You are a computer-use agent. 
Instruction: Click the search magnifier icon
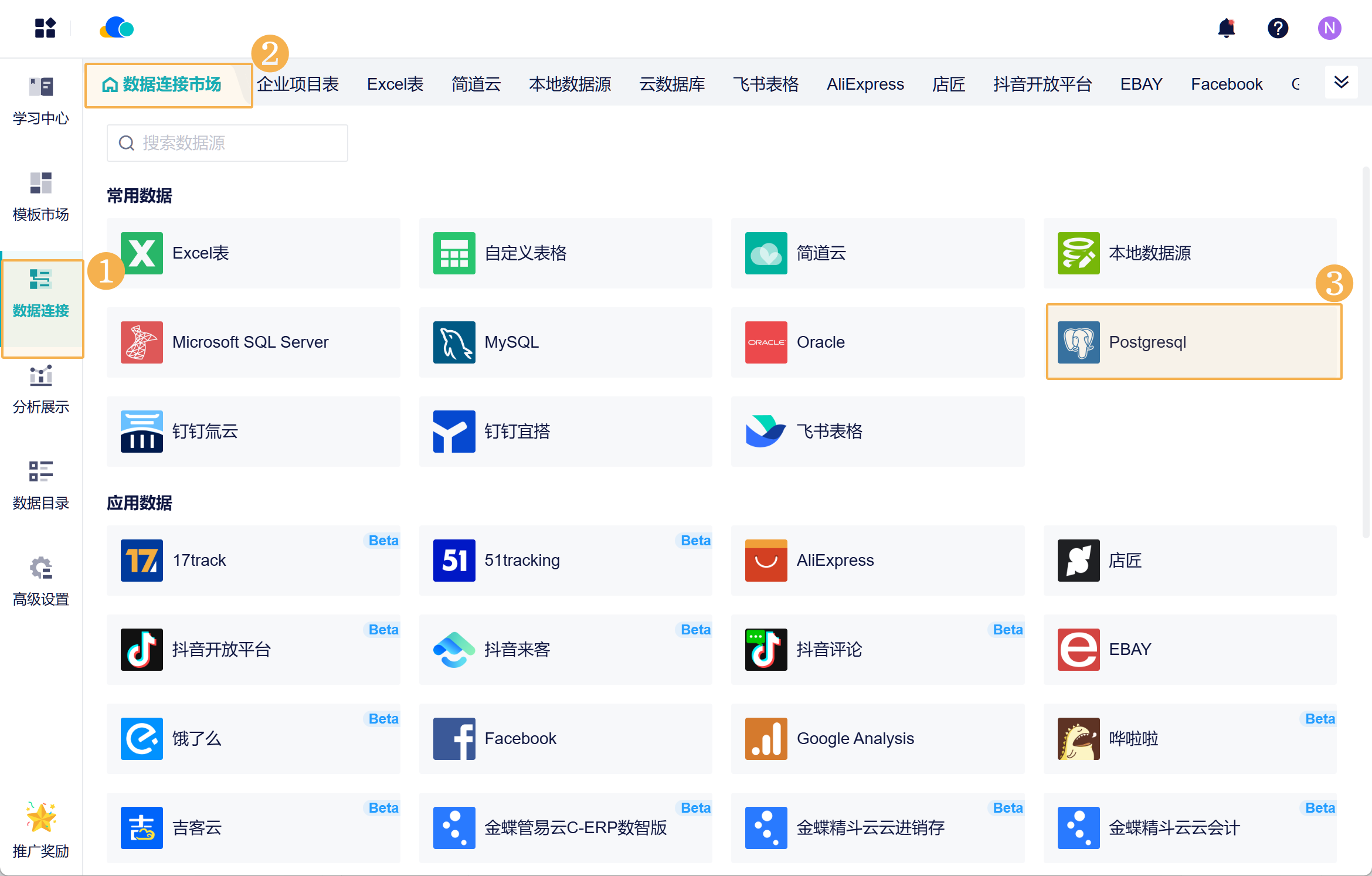pyautogui.click(x=127, y=143)
